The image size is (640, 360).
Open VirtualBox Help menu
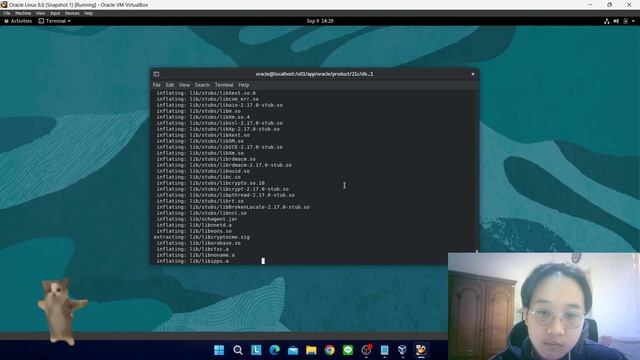(x=89, y=13)
